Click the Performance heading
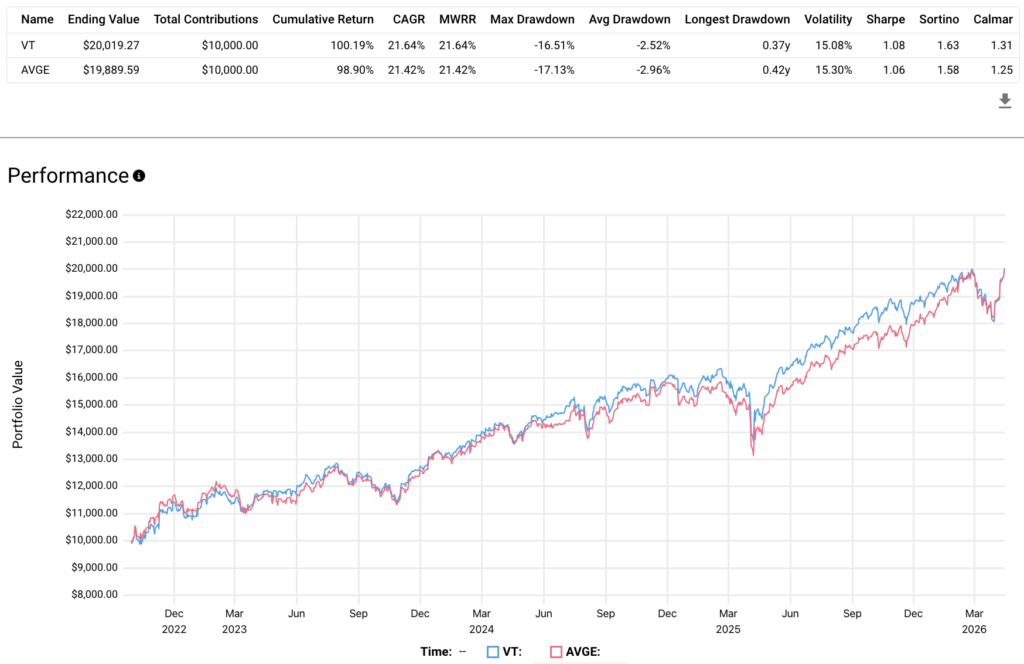The width and height of the screenshot is (1024, 664). click(x=68, y=176)
